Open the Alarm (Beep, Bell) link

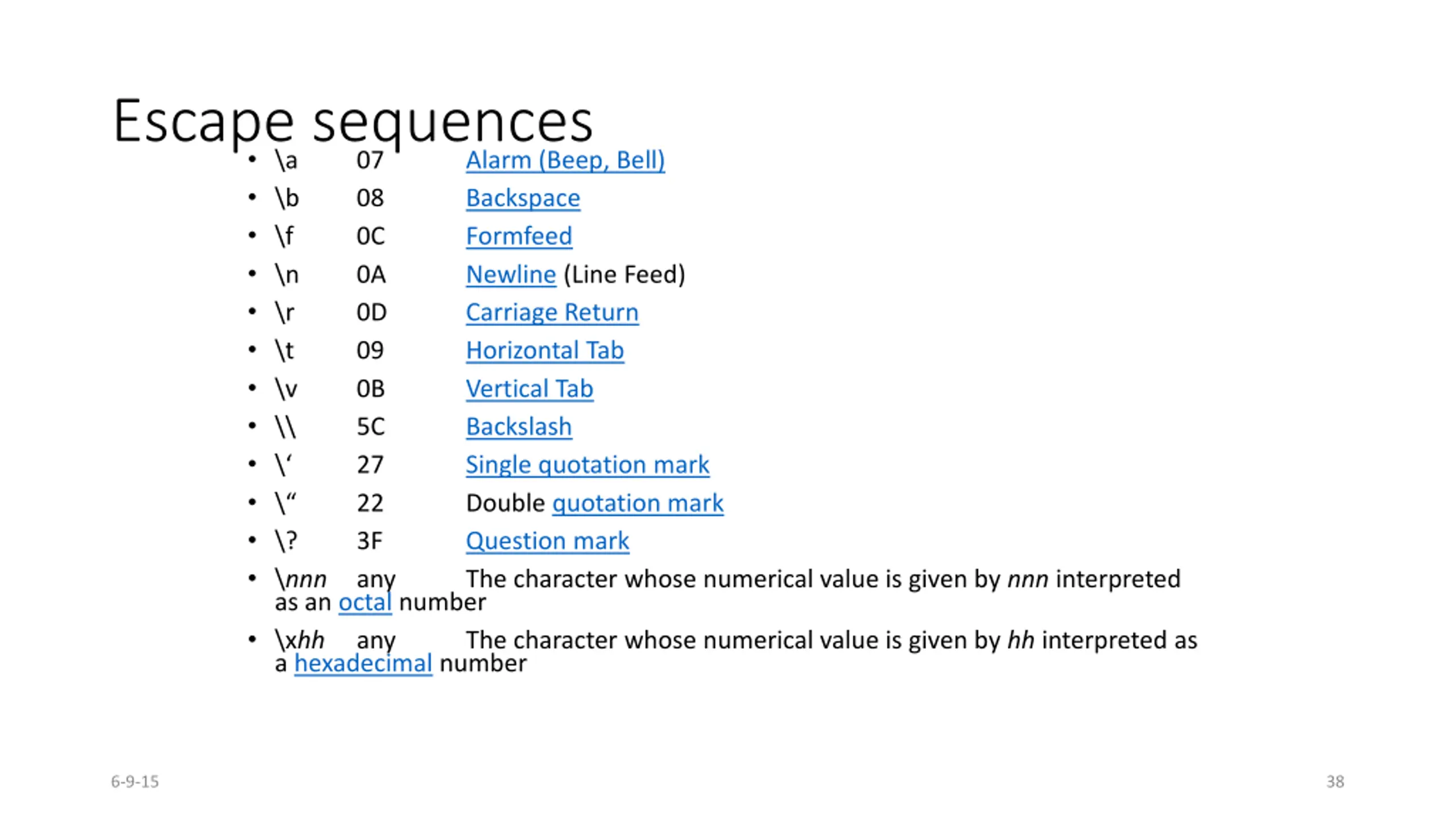tap(565, 160)
